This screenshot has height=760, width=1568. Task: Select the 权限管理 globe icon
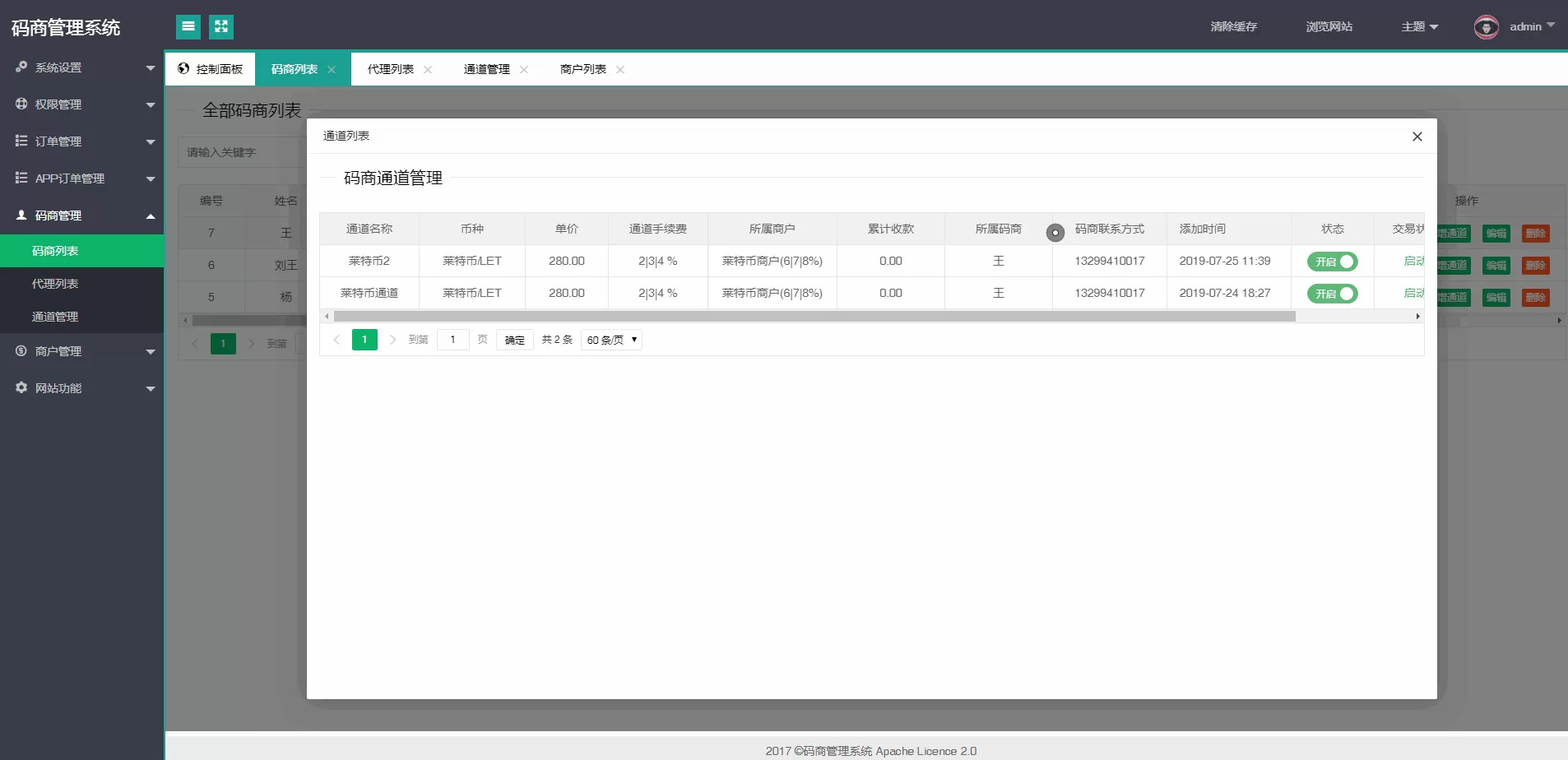pos(20,104)
